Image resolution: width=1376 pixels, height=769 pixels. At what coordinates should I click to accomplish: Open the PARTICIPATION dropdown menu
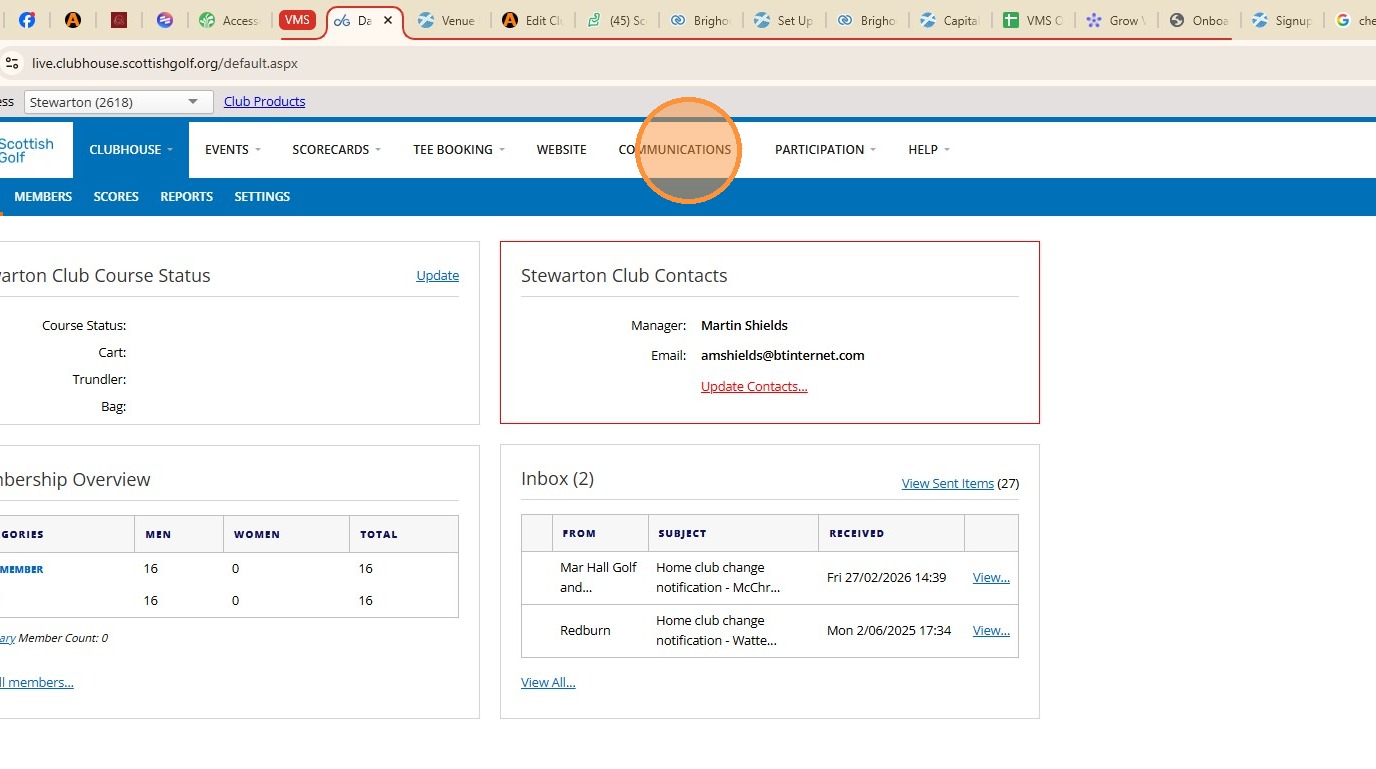[x=825, y=150]
